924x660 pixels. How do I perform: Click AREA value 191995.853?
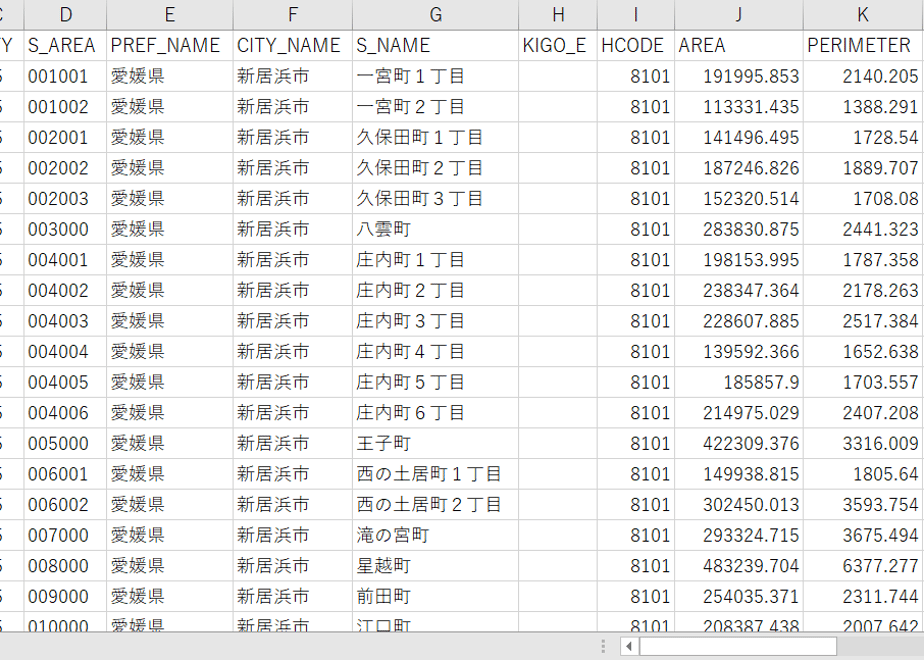coord(739,76)
